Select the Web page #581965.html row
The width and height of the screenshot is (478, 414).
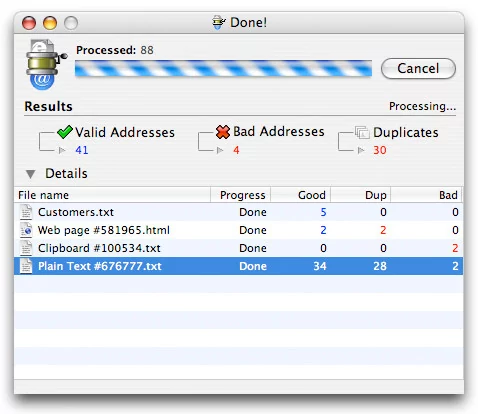point(239,230)
